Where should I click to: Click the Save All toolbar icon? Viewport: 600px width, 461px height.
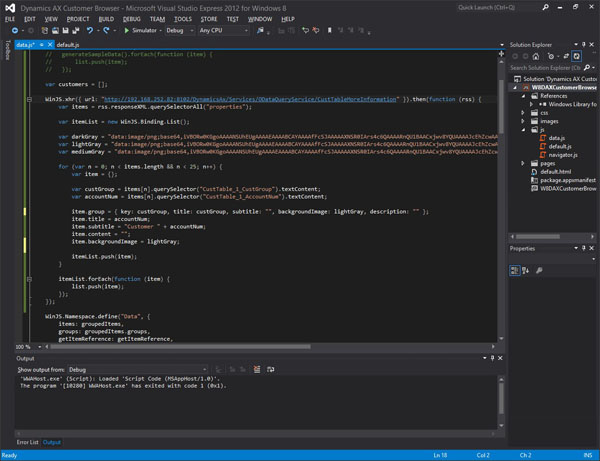[75, 30]
